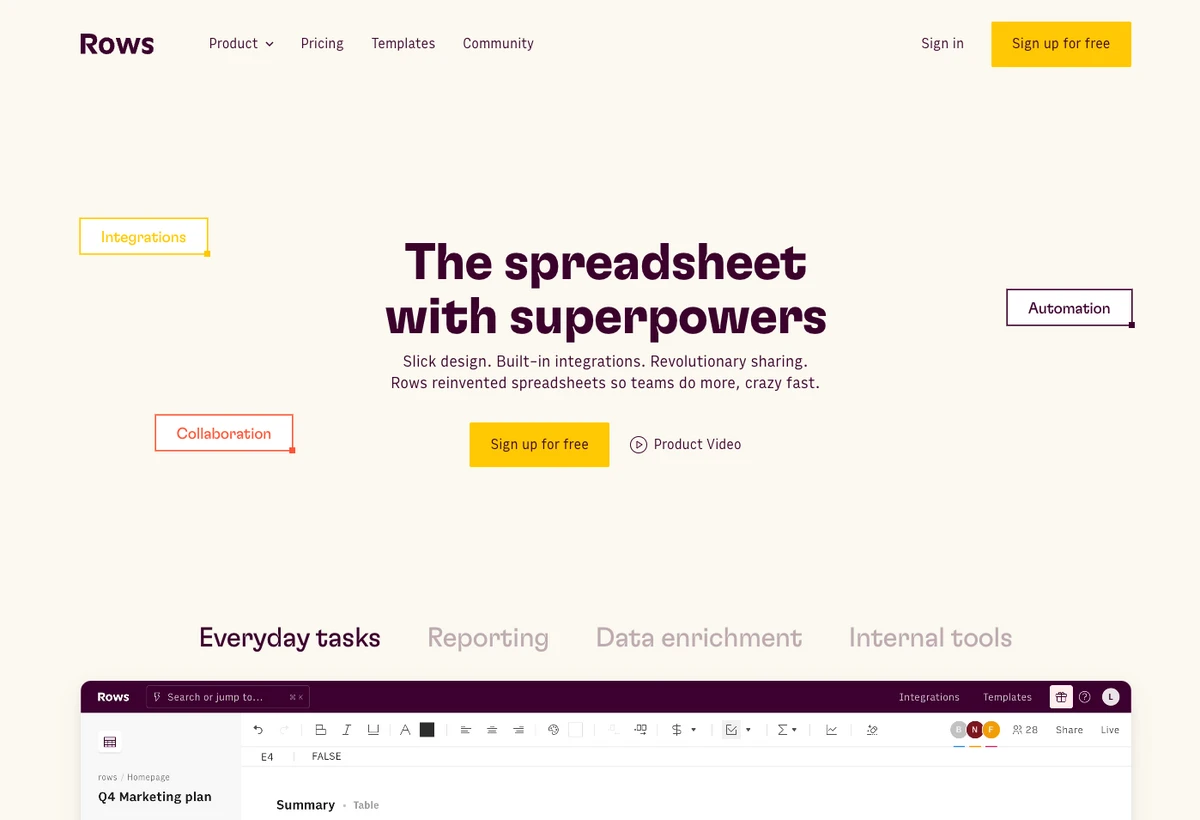Click the 'rows' breadcrumb in the sidebar
This screenshot has height=820, width=1200.
pyautogui.click(x=108, y=777)
